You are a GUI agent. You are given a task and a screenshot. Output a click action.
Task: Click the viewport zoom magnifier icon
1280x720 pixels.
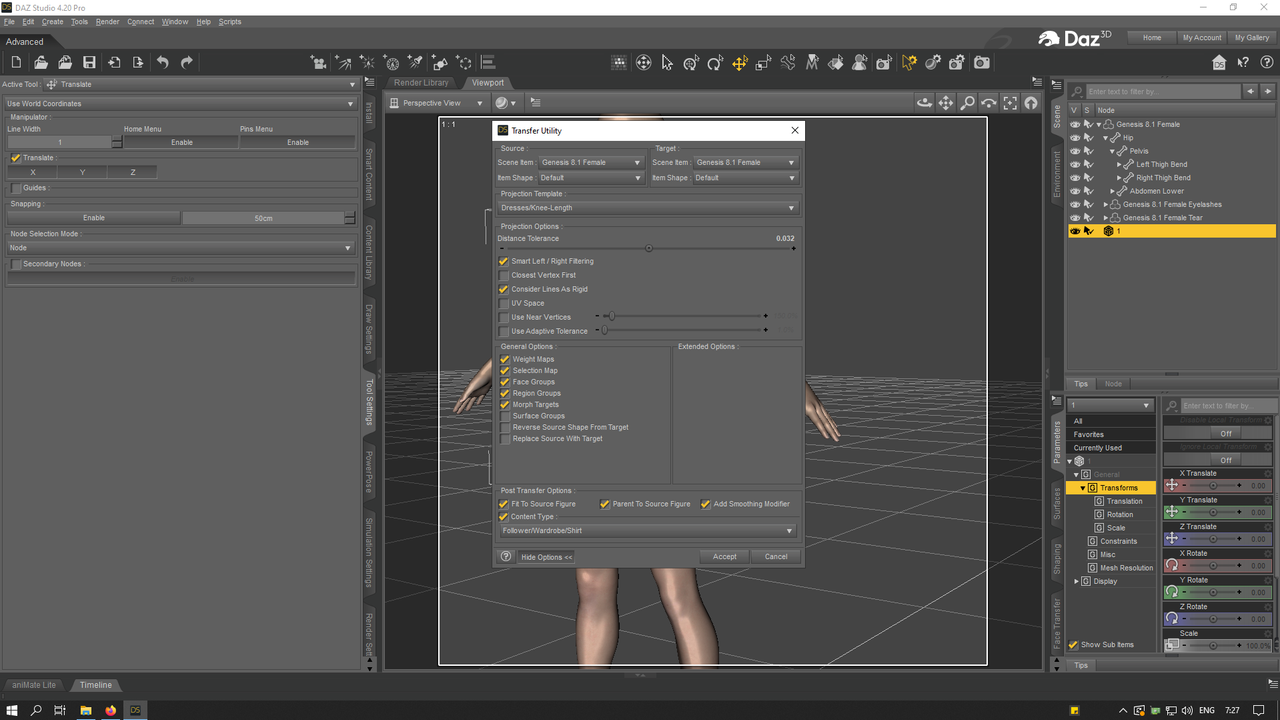coord(967,103)
